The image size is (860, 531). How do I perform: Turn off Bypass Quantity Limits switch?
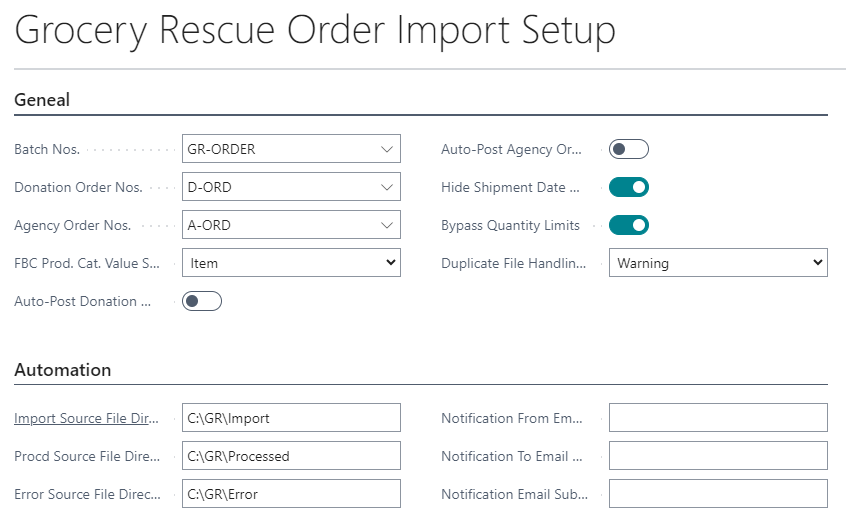(629, 225)
